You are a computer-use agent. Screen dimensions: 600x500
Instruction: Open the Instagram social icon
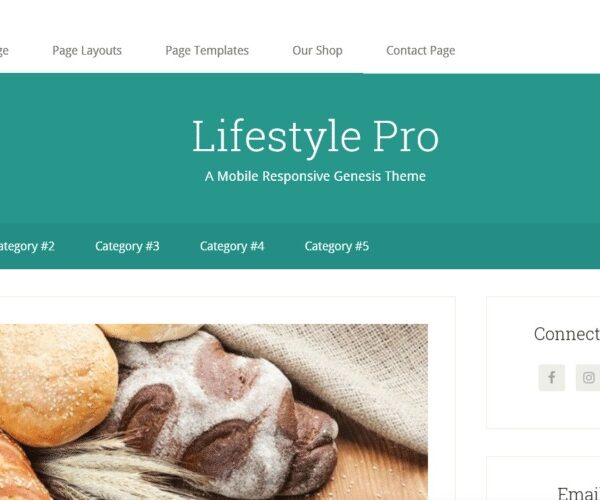588,378
